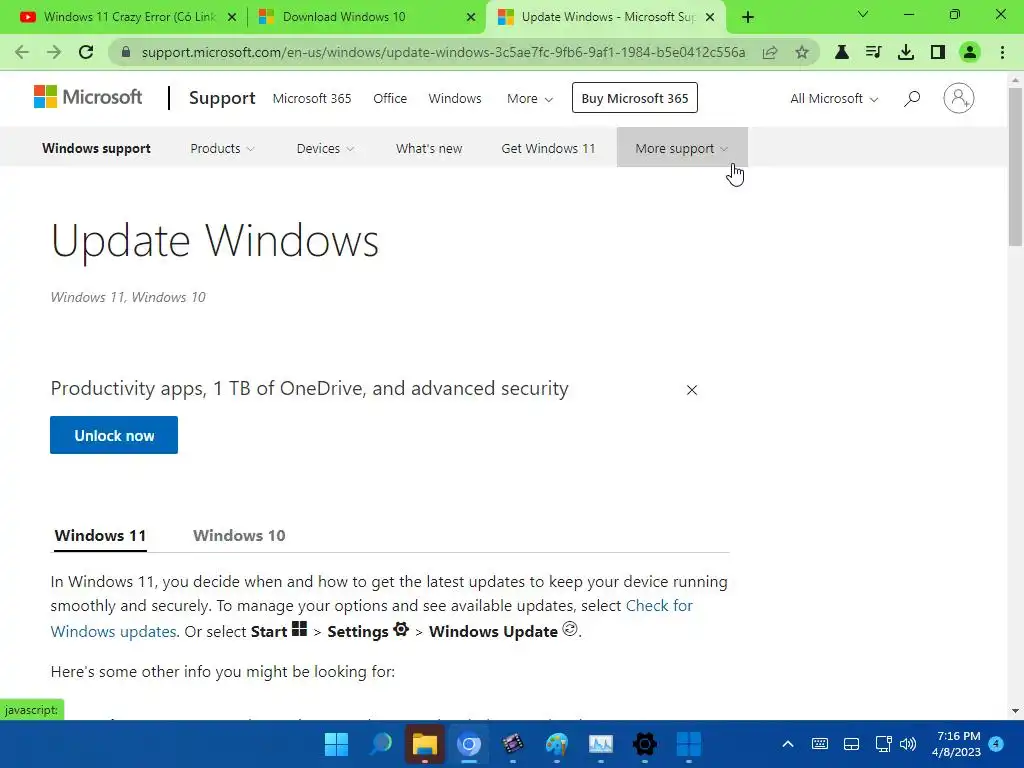1024x768 pixels.
Task: Open volume control in system tray
Action: (x=908, y=744)
